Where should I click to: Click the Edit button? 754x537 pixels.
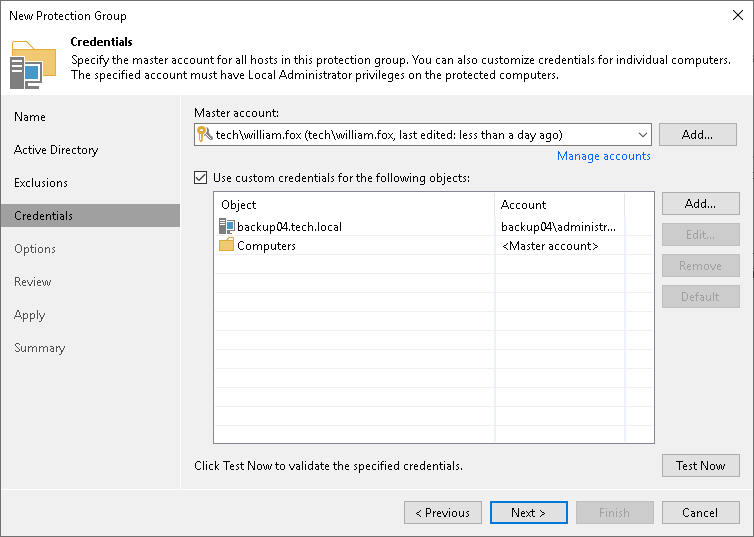click(700, 235)
